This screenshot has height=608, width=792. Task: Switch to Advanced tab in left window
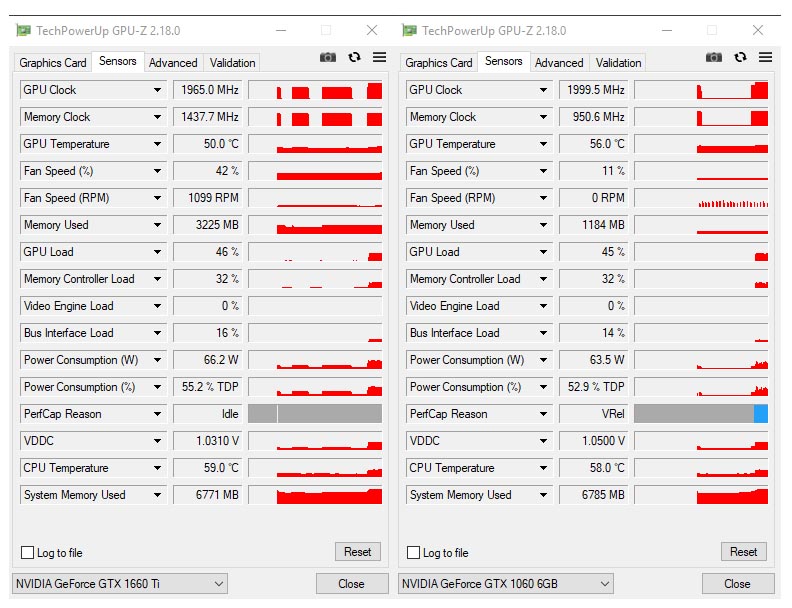tap(173, 63)
